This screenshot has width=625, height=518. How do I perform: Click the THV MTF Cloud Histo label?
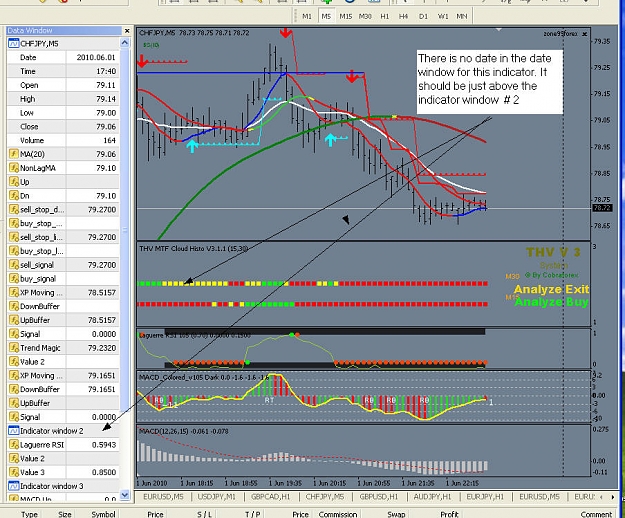[x=193, y=249]
